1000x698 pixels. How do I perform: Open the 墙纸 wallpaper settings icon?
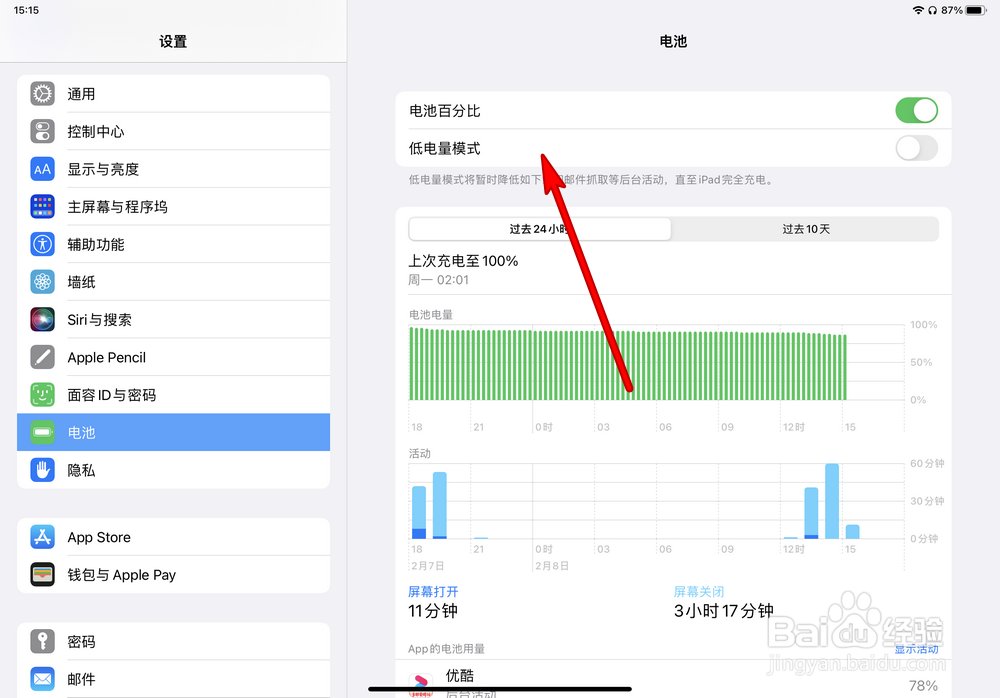click(x=42, y=281)
